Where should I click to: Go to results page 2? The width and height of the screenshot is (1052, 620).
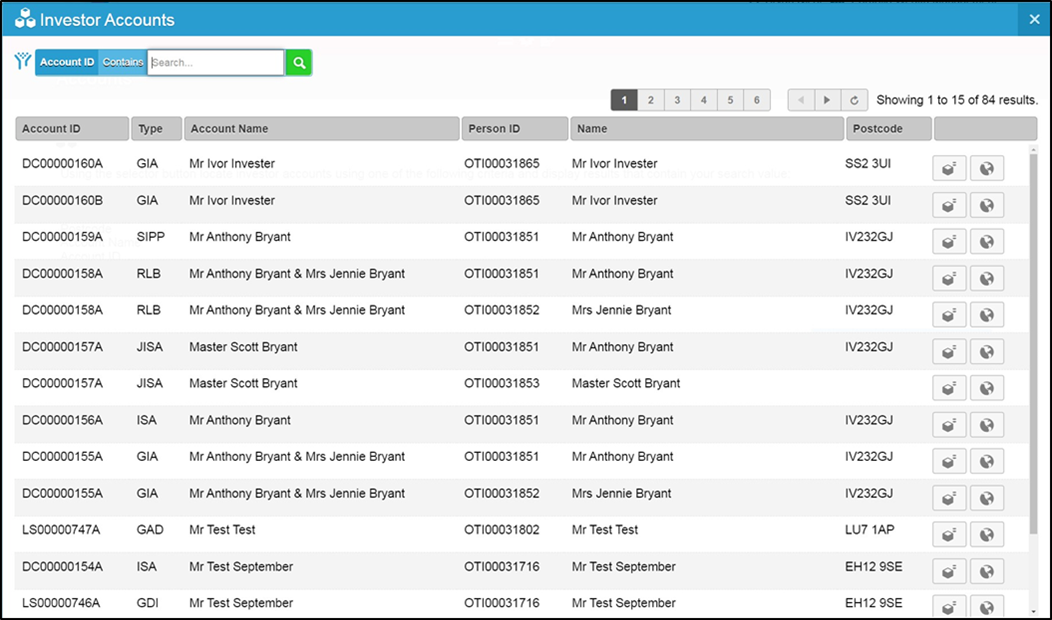pos(650,100)
